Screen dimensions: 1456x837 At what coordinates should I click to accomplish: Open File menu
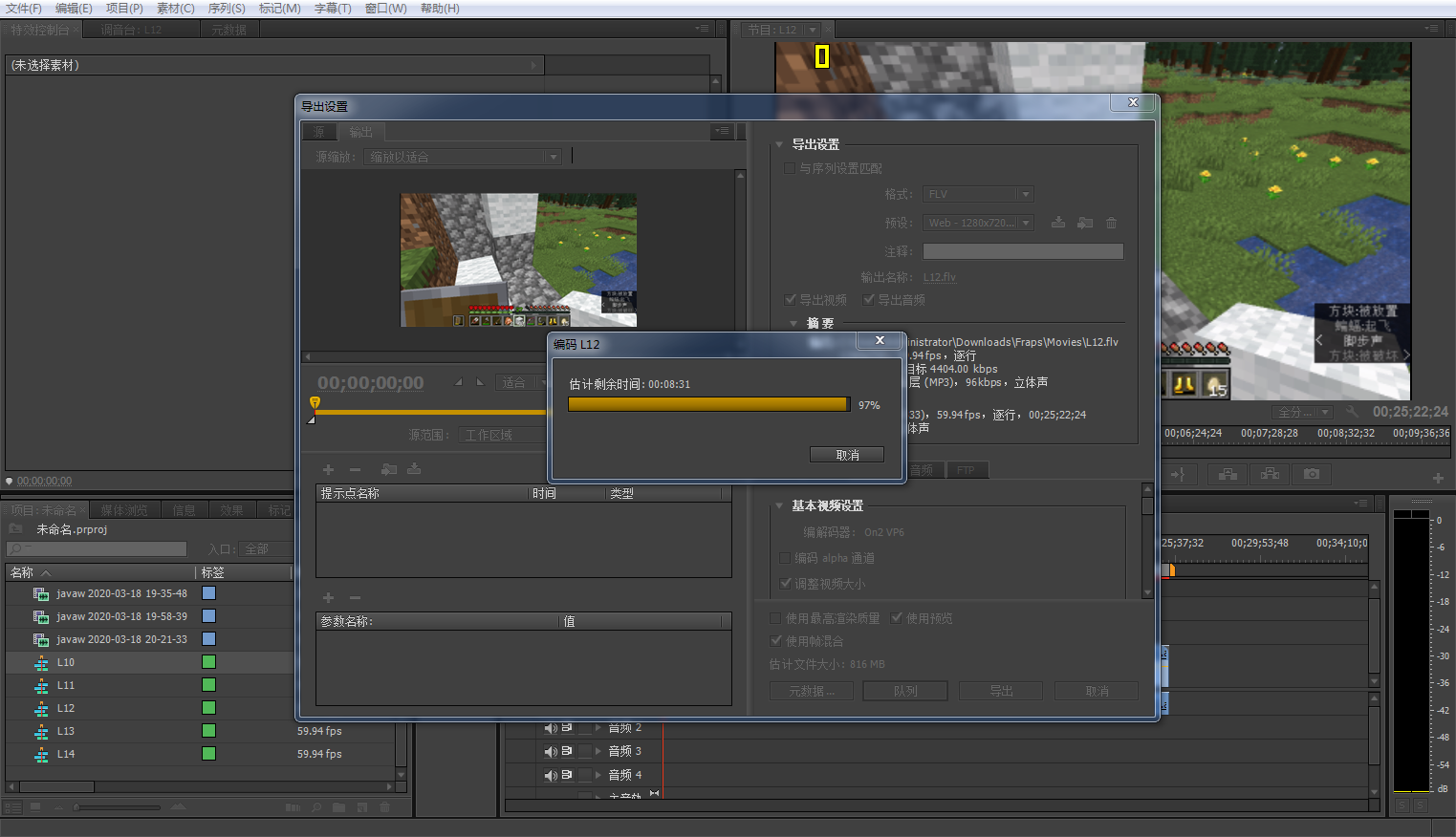tap(24, 8)
